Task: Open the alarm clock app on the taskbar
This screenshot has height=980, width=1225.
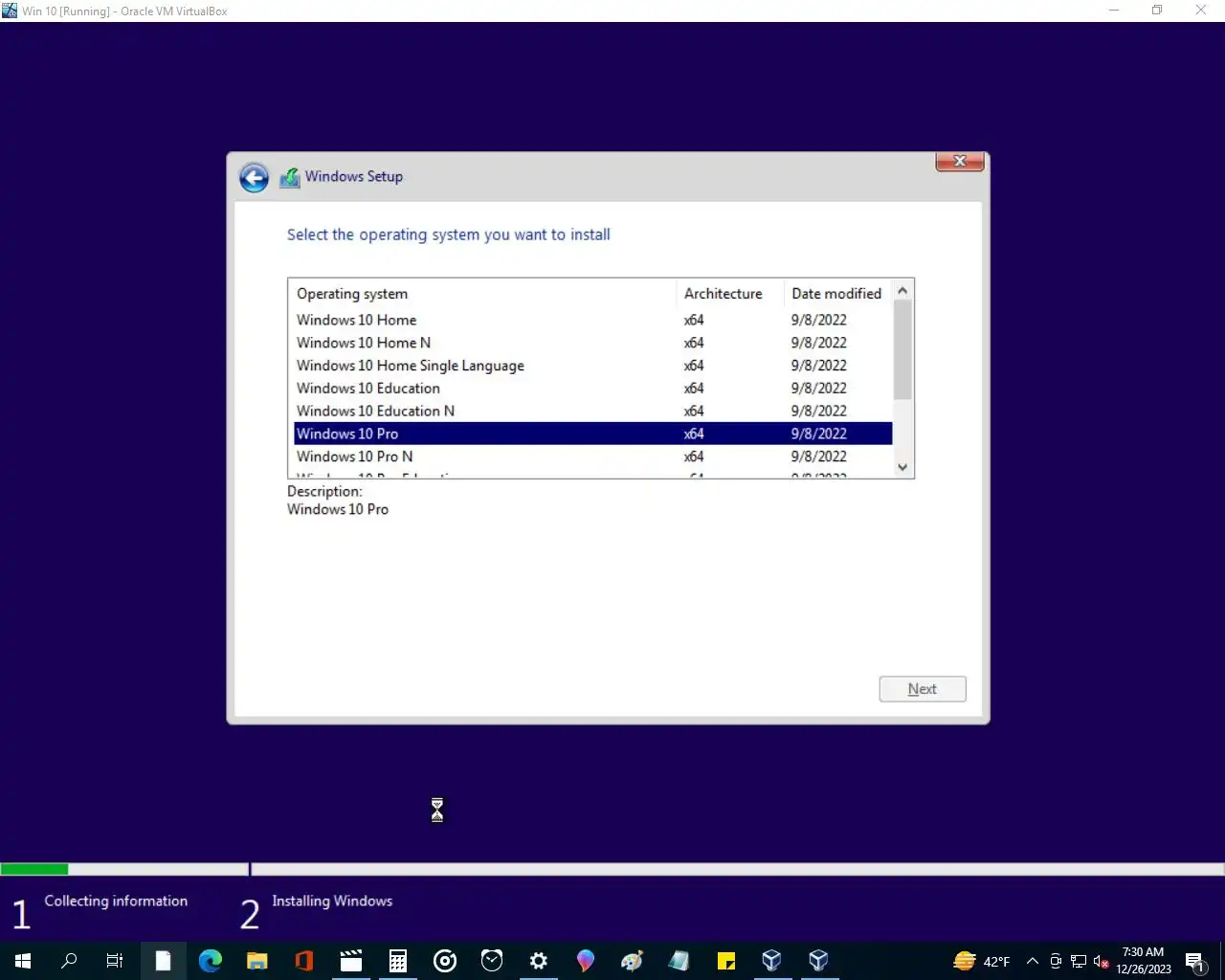Action: [492, 961]
